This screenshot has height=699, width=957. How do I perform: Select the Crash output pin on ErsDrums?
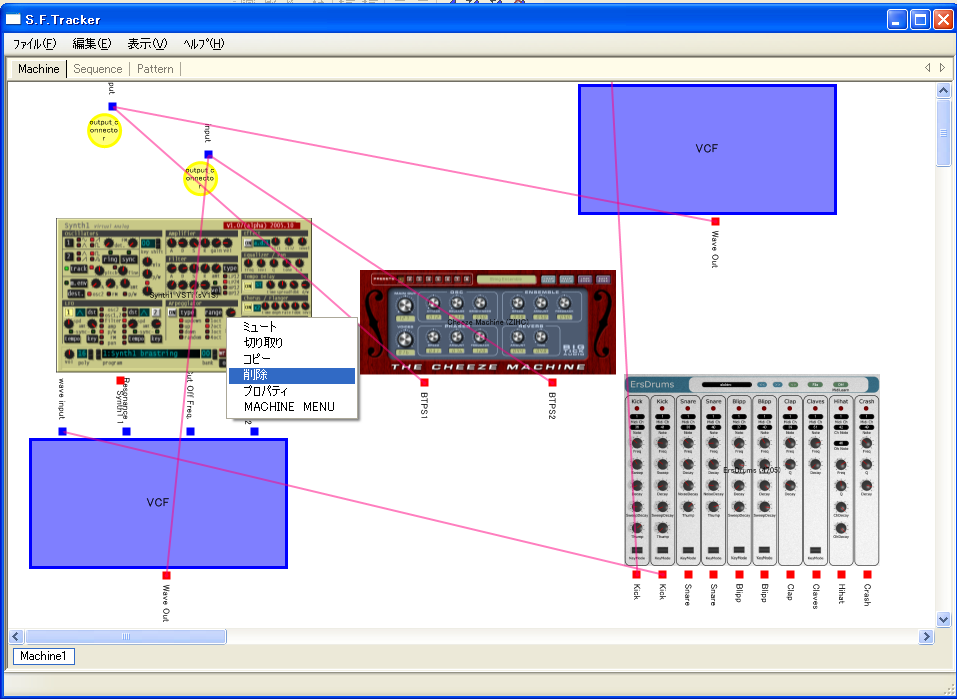point(867,574)
